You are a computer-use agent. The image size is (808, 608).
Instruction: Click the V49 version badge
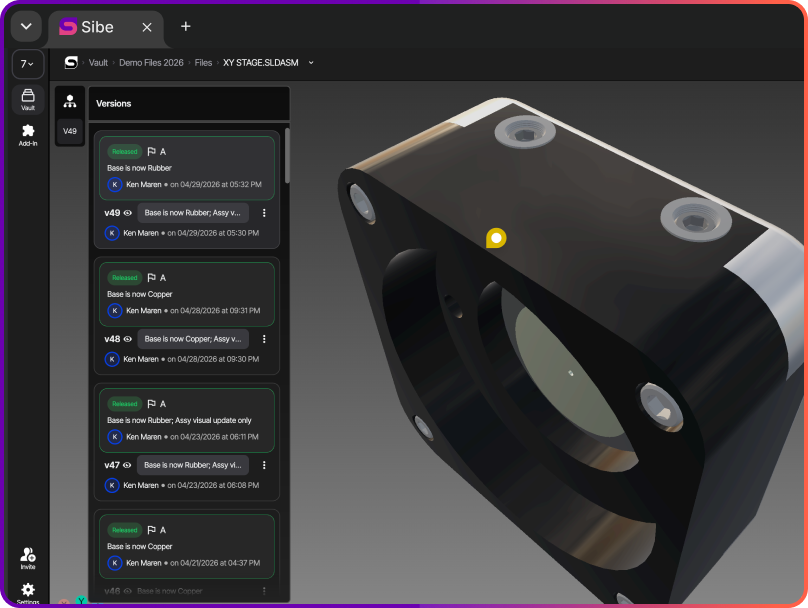click(x=70, y=131)
